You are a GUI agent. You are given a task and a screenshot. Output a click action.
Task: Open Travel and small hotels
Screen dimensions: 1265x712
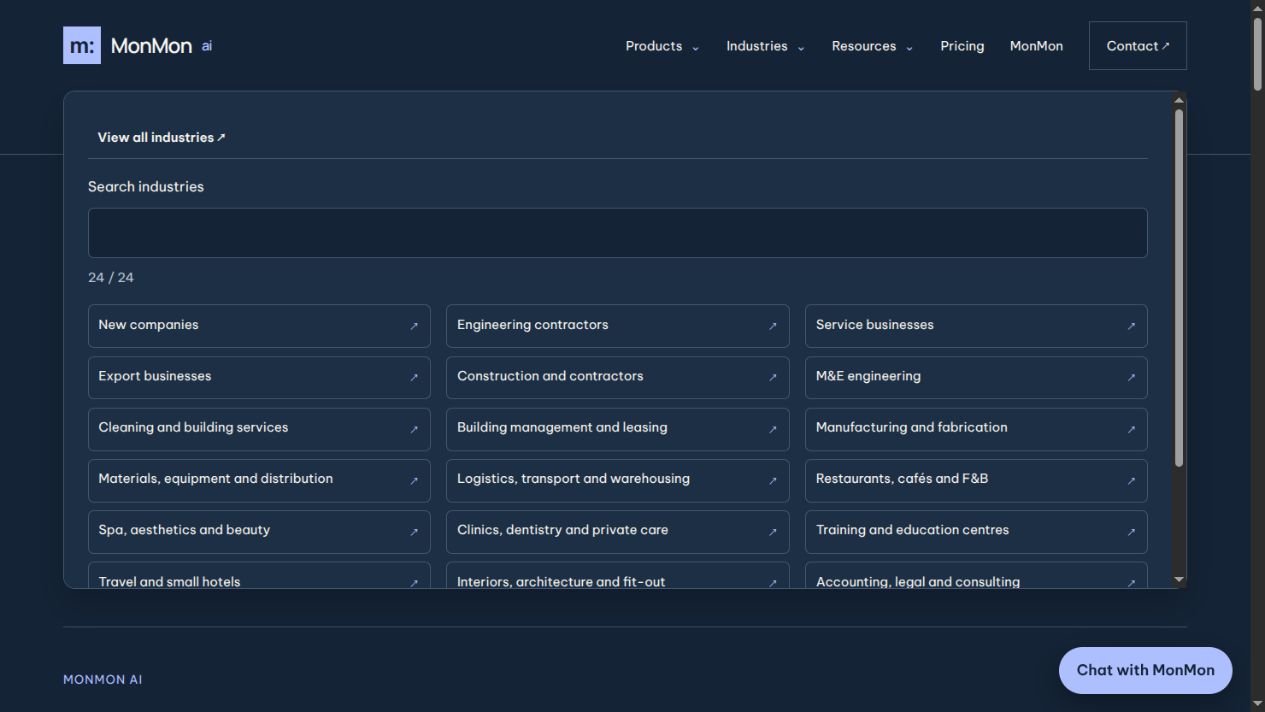point(259,575)
